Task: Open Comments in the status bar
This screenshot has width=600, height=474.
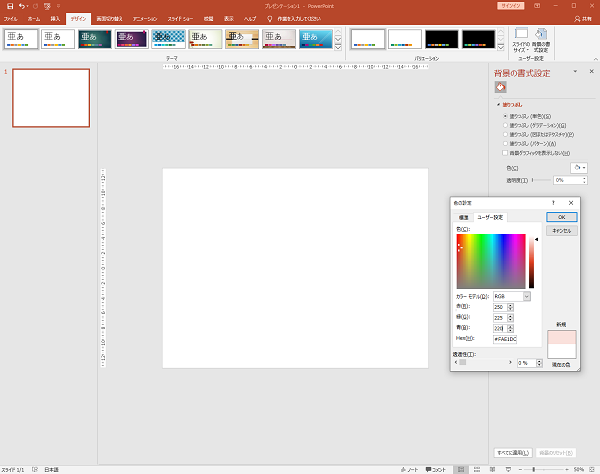Action: point(436,469)
